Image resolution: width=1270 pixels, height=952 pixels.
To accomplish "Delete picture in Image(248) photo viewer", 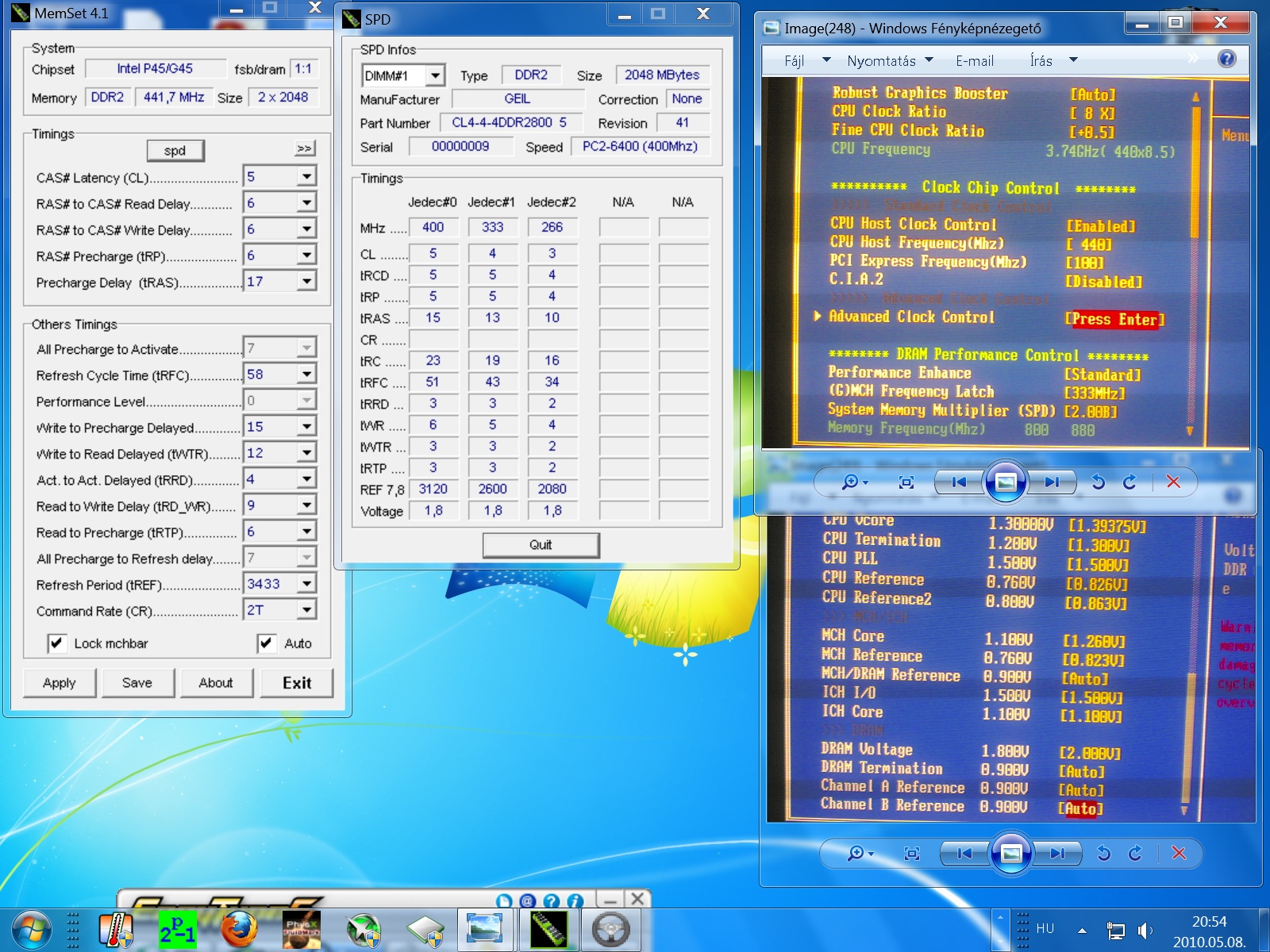I will pyautogui.click(x=1173, y=482).
